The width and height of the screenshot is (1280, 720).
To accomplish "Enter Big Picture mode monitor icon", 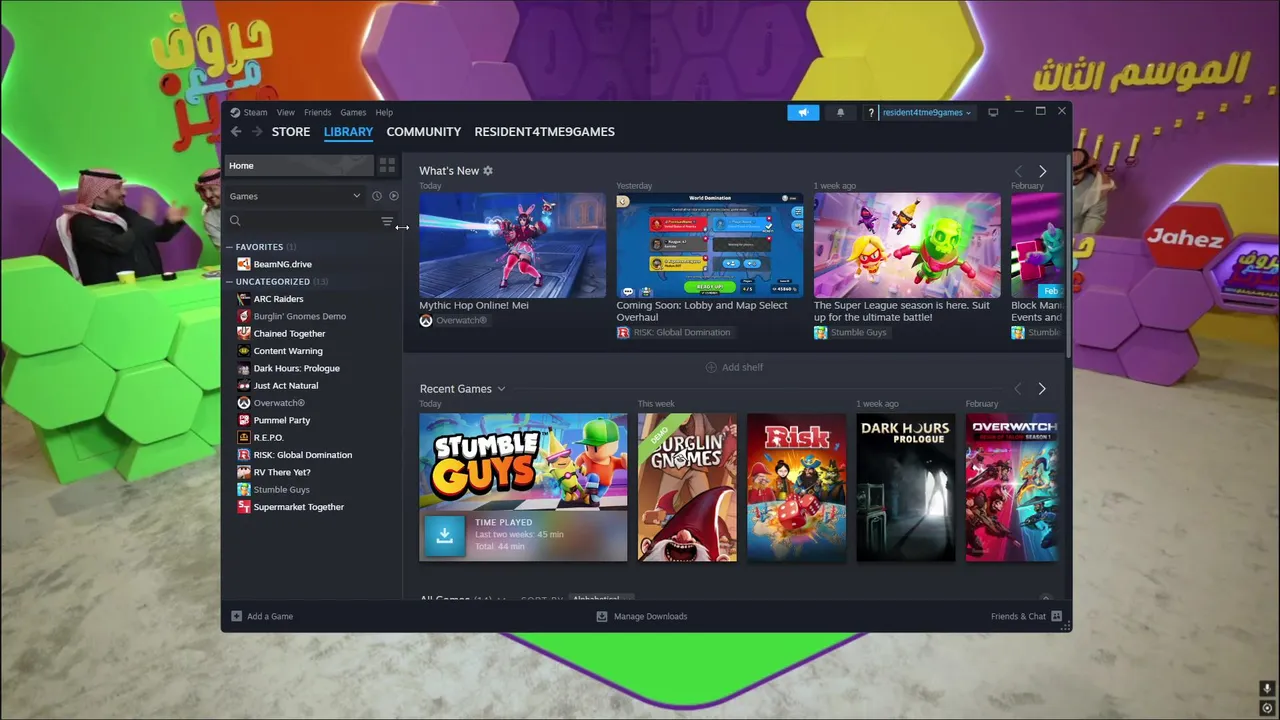I will pyautogui.click(x=993, y=112).
